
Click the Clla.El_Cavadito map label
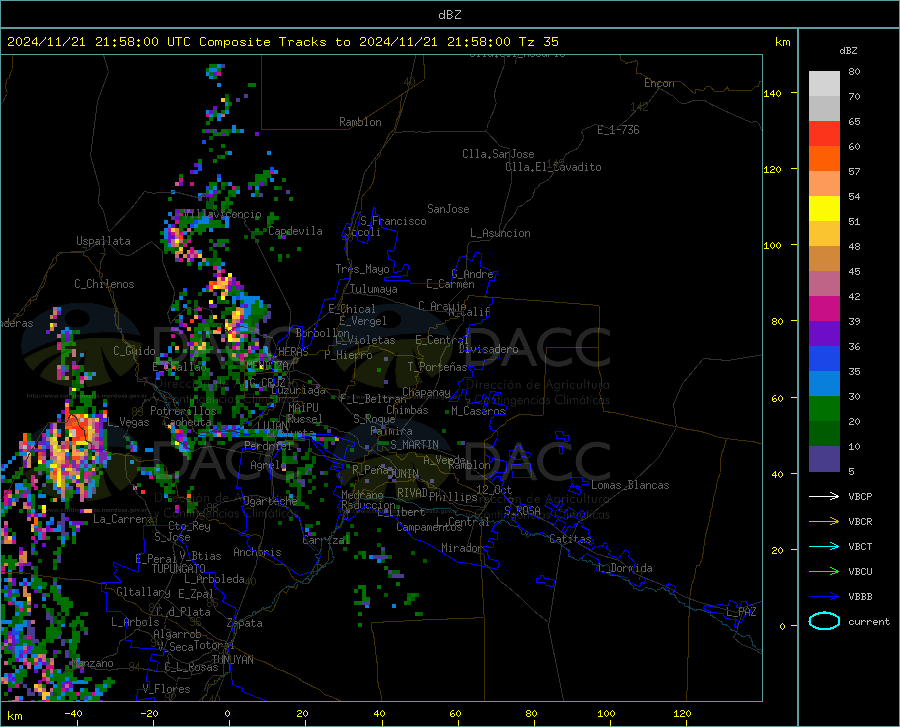553,167
